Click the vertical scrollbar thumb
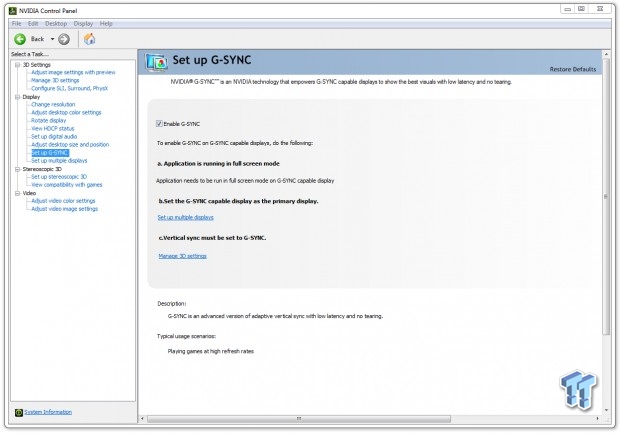This screenshot has height=434, width=620. (x=606, y=196)
